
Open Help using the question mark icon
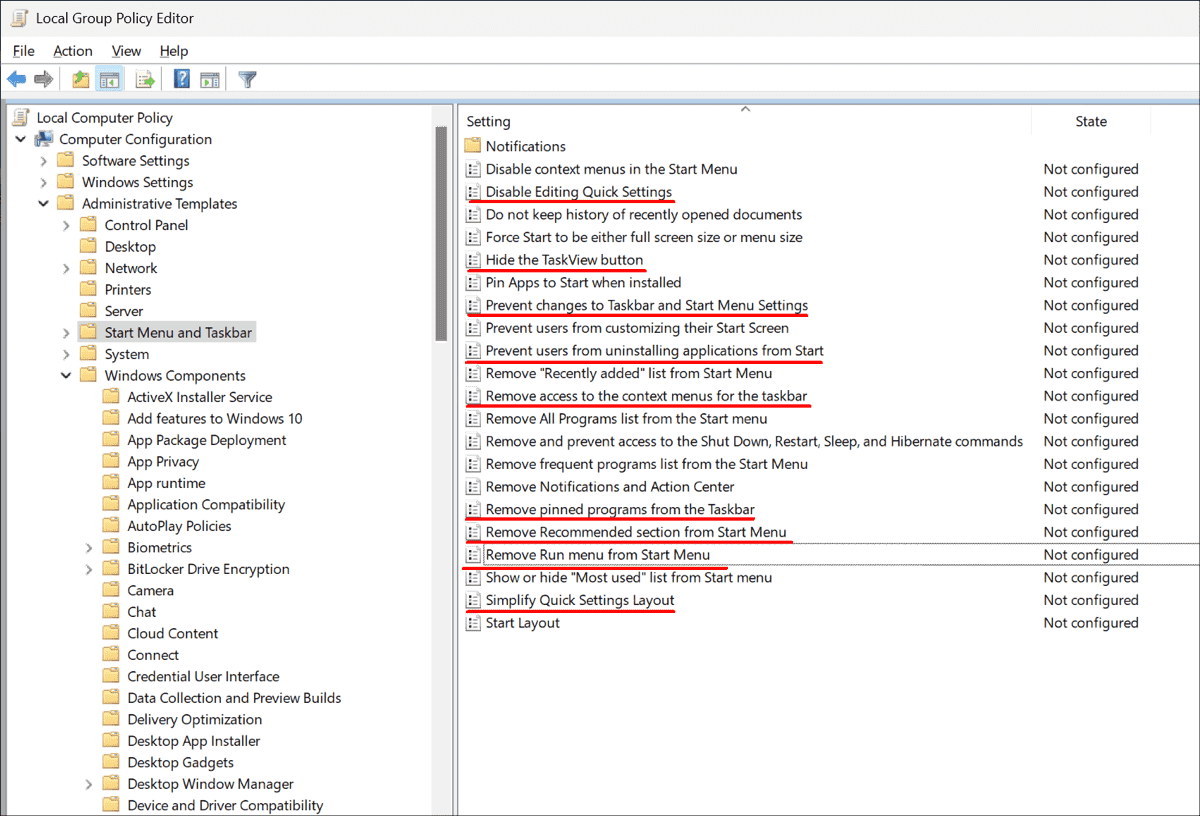tap(181, 78)
